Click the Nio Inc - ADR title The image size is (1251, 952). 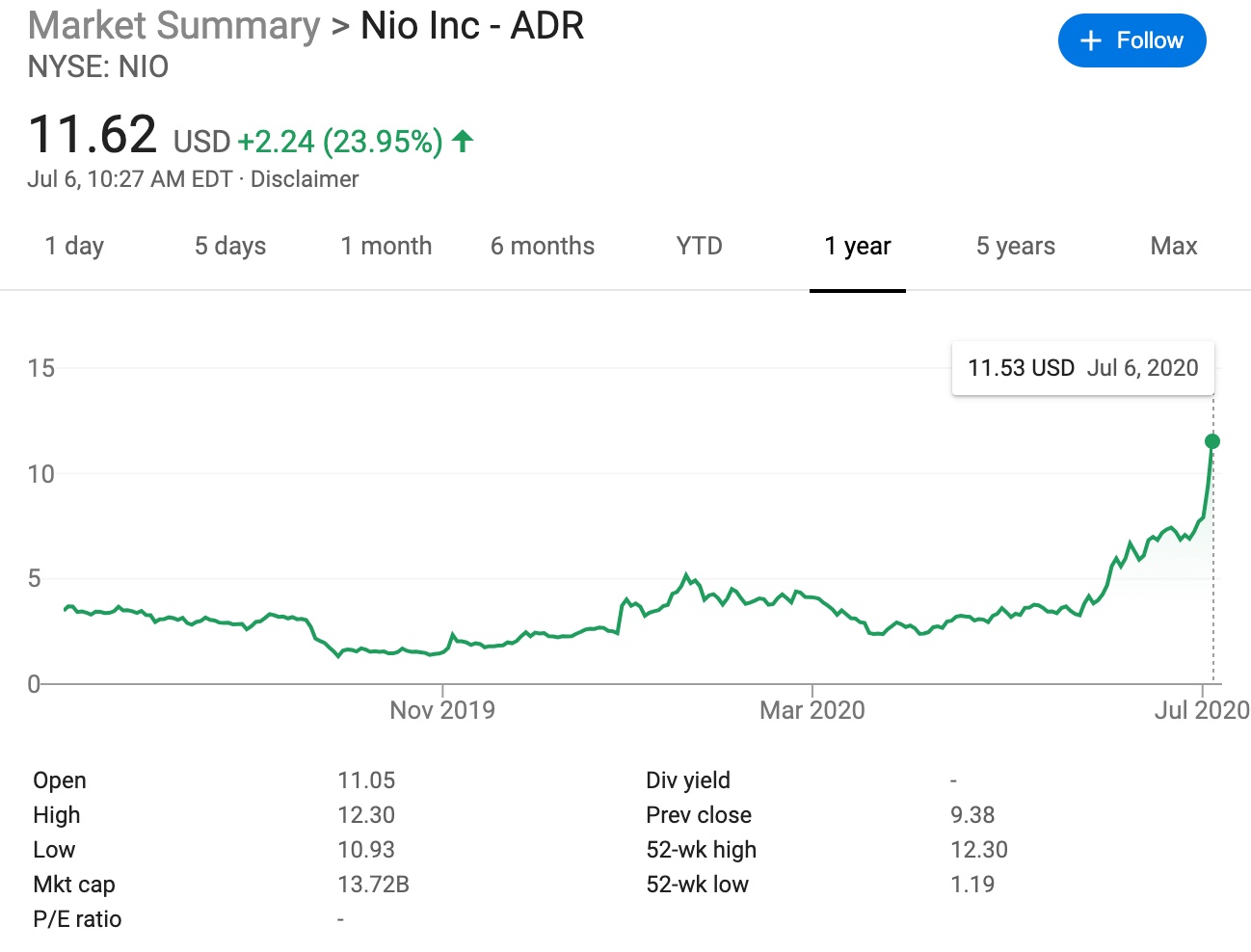470,26
